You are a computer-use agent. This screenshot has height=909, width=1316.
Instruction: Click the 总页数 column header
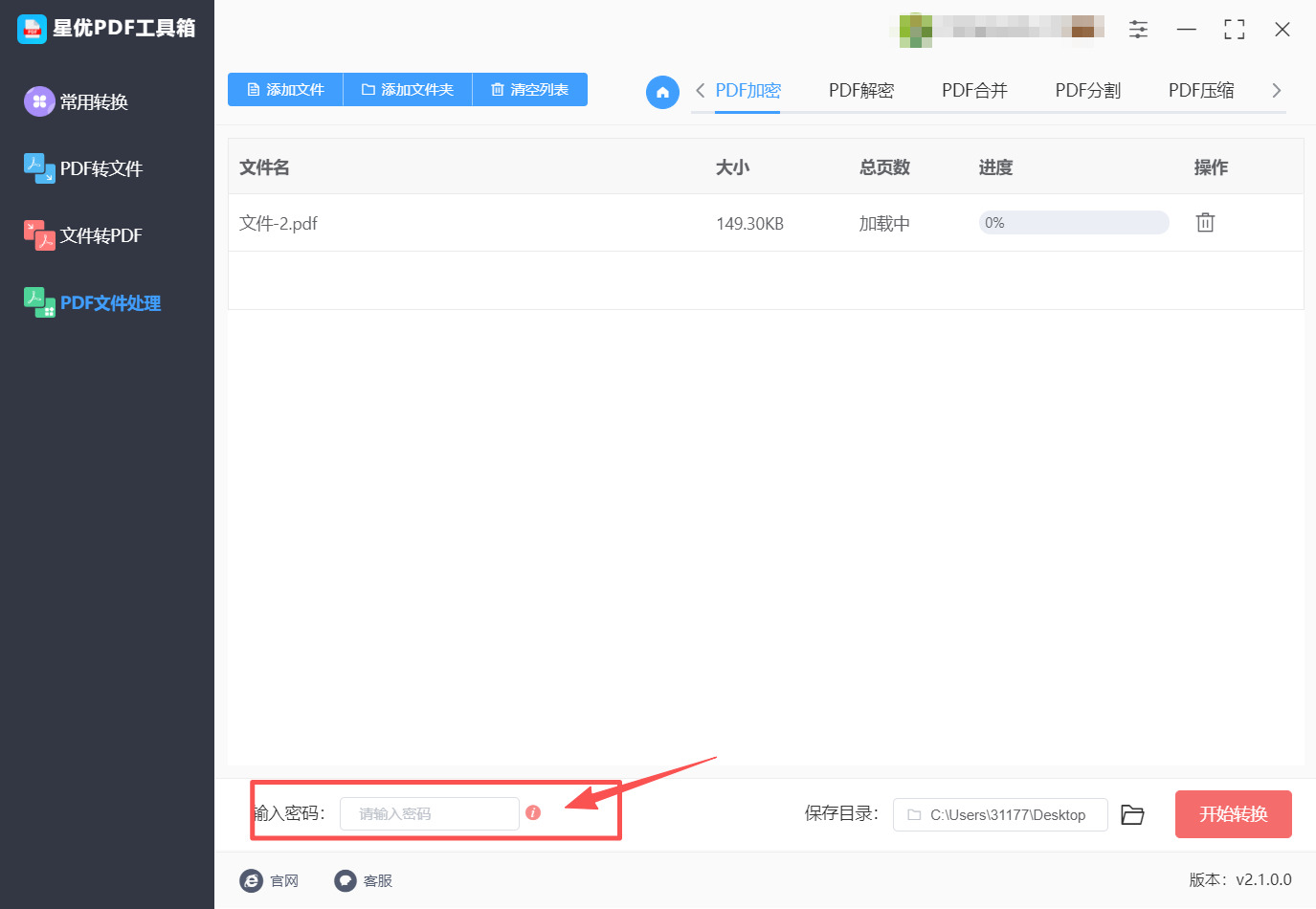(884, 168)
